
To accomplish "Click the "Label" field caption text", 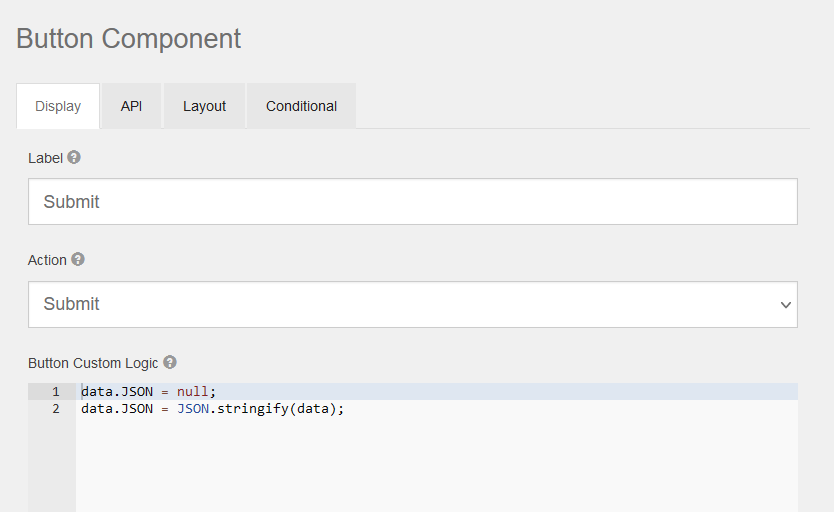I will (x=45, y=158).
